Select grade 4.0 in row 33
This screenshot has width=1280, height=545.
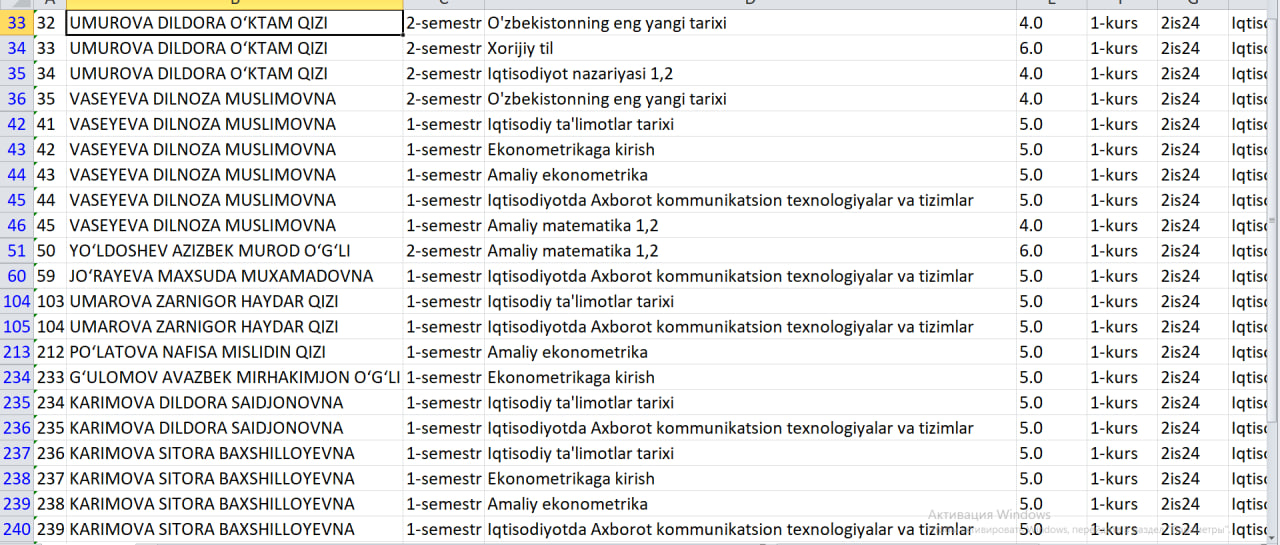(x=1051, y=23)
